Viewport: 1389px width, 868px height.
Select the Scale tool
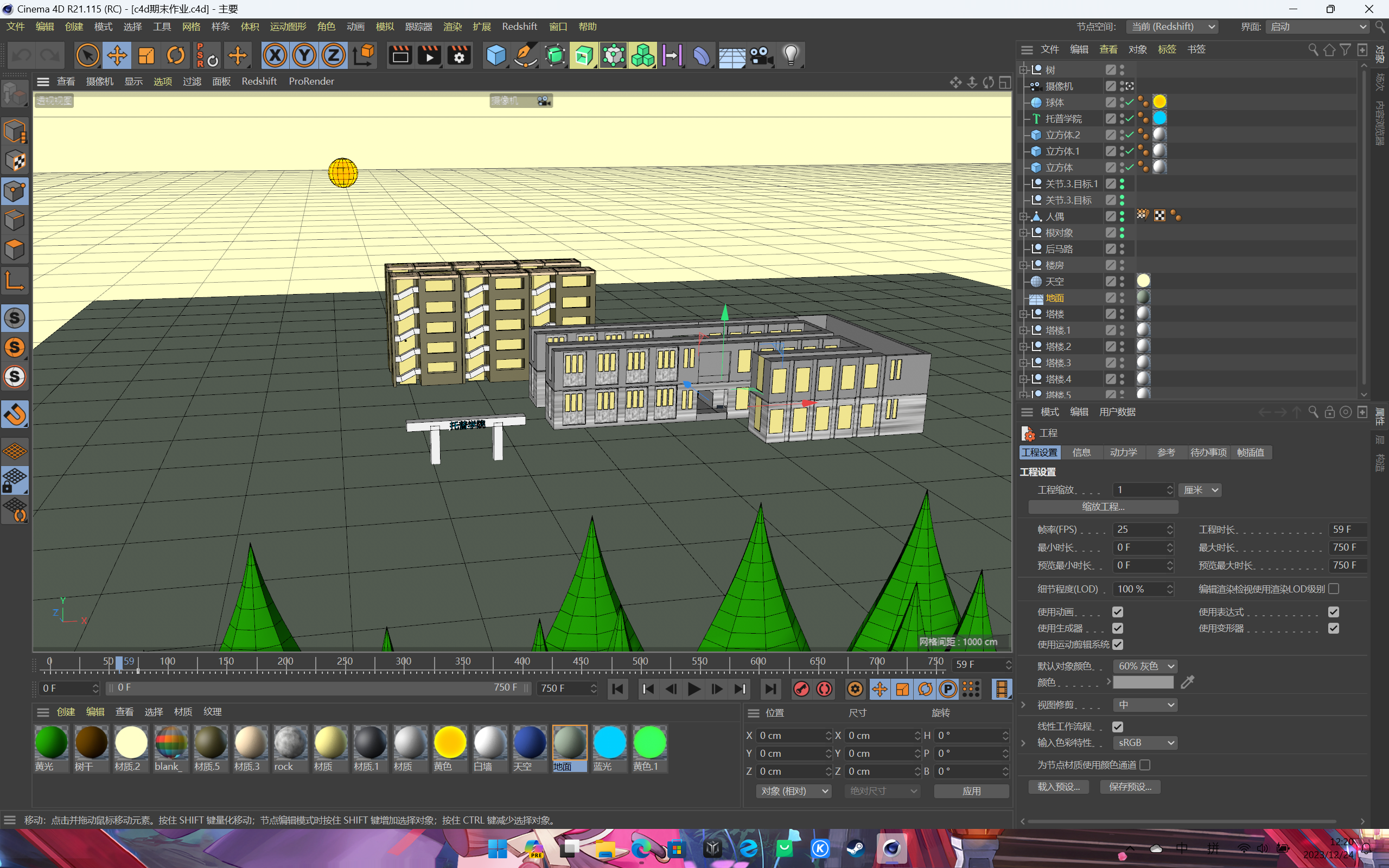(146, 55)
